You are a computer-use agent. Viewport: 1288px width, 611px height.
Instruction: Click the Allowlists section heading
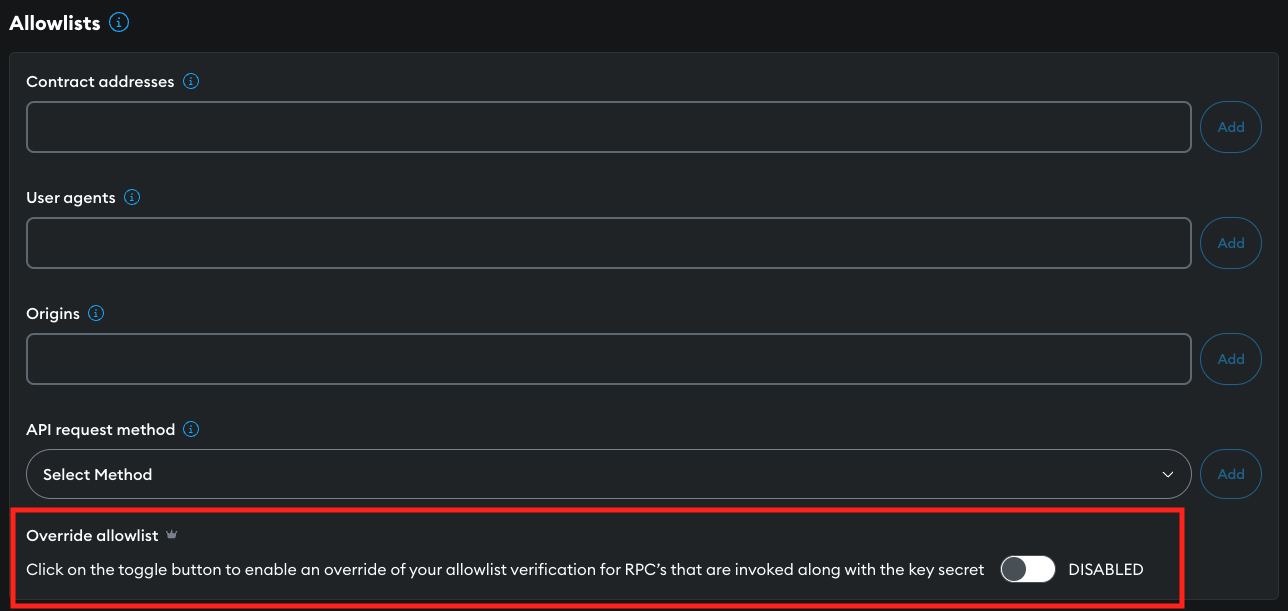click(55, 23)
